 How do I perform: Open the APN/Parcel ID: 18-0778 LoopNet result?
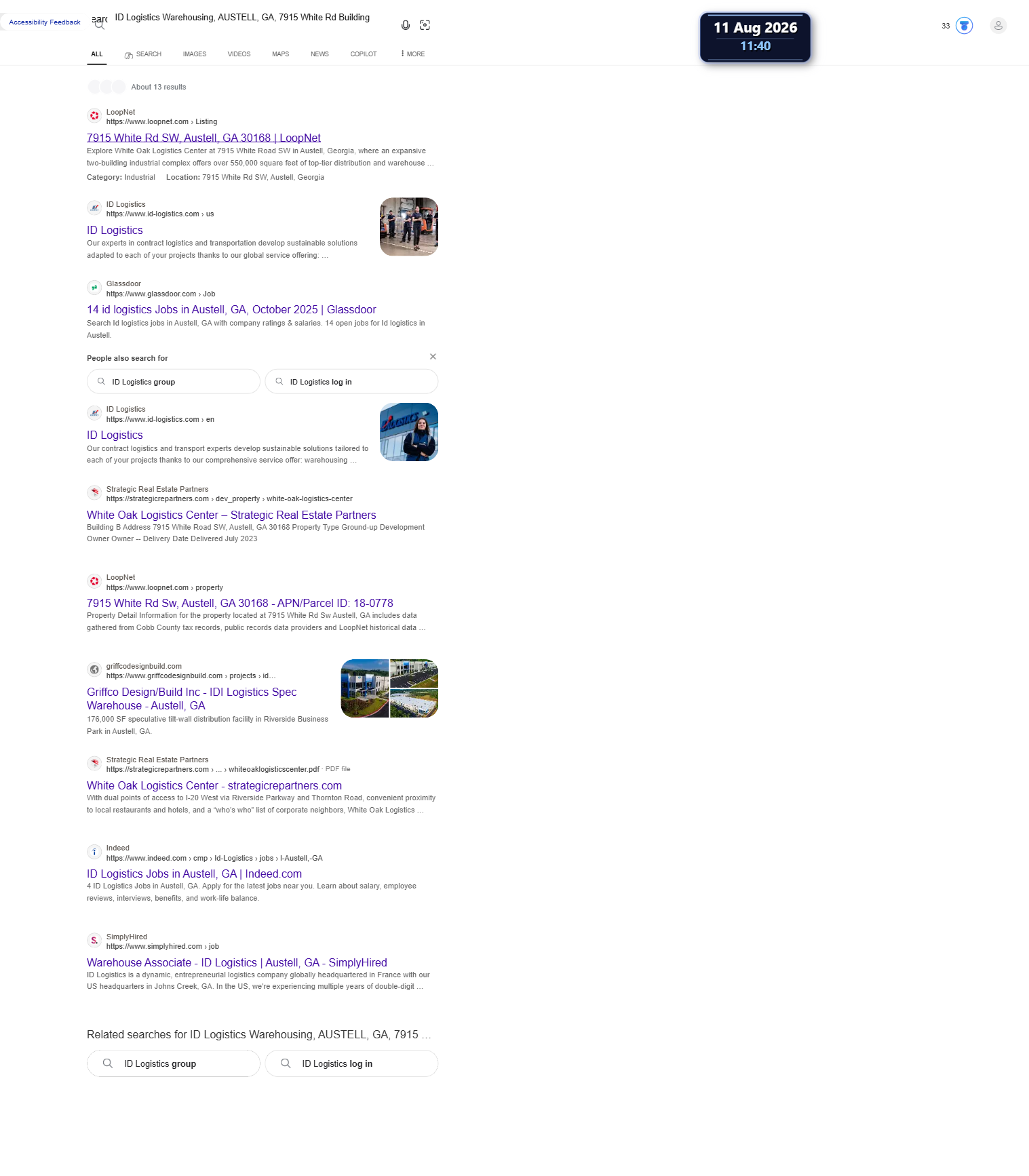click(x=240, y=604)
